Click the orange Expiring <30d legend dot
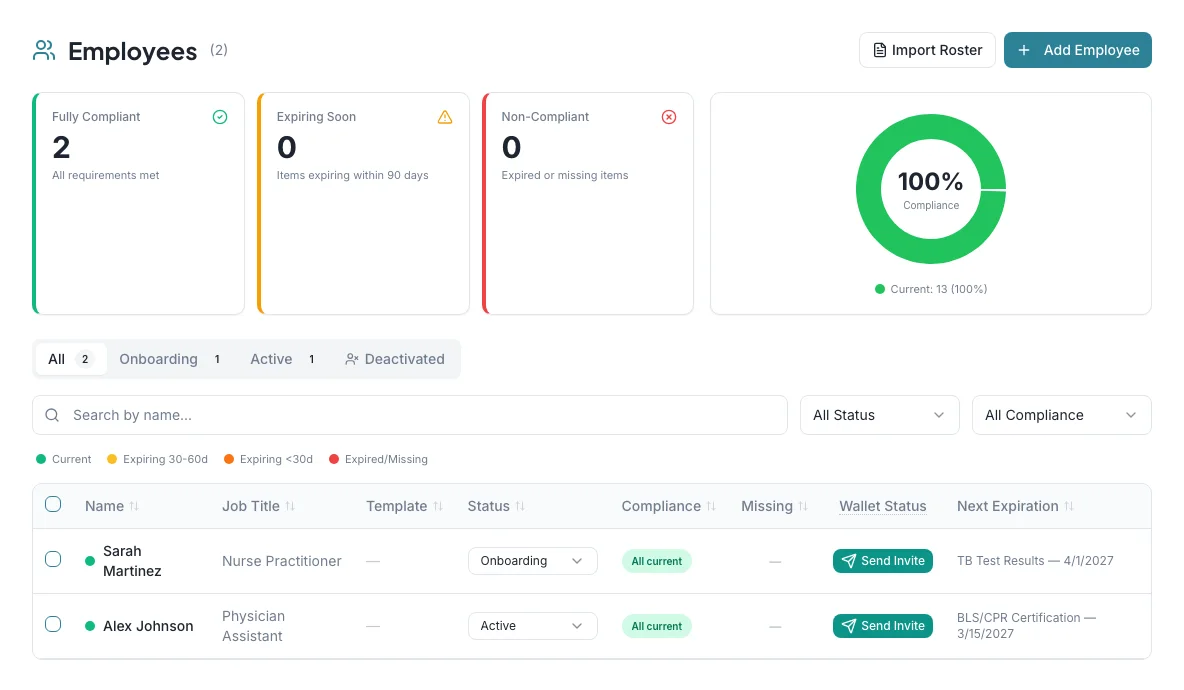Viewport: 1184px width, 690px height. click(x=229, y=459)
